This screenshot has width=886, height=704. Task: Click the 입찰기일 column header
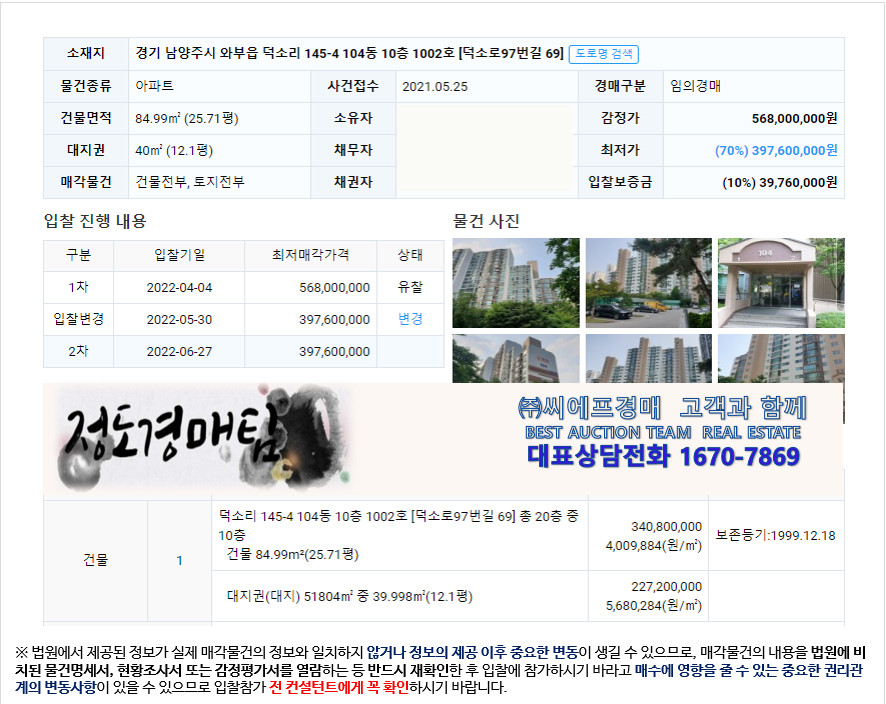pyautogui.click(x=179, y=255)
